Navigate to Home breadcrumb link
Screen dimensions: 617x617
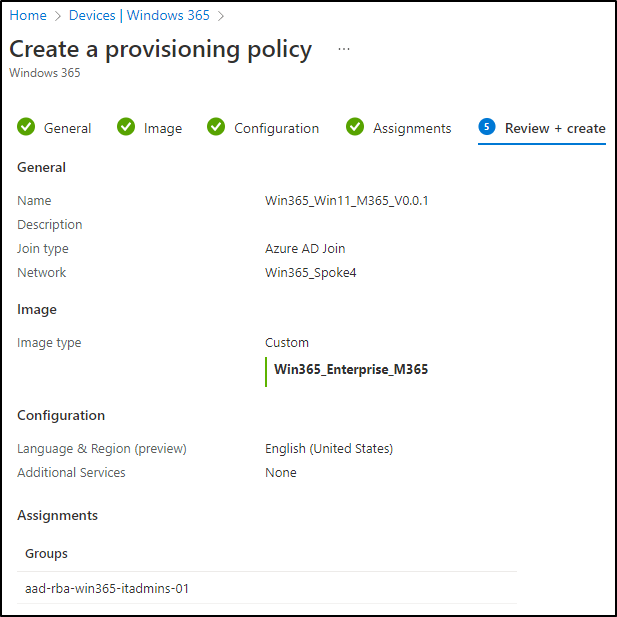point(28,15)
